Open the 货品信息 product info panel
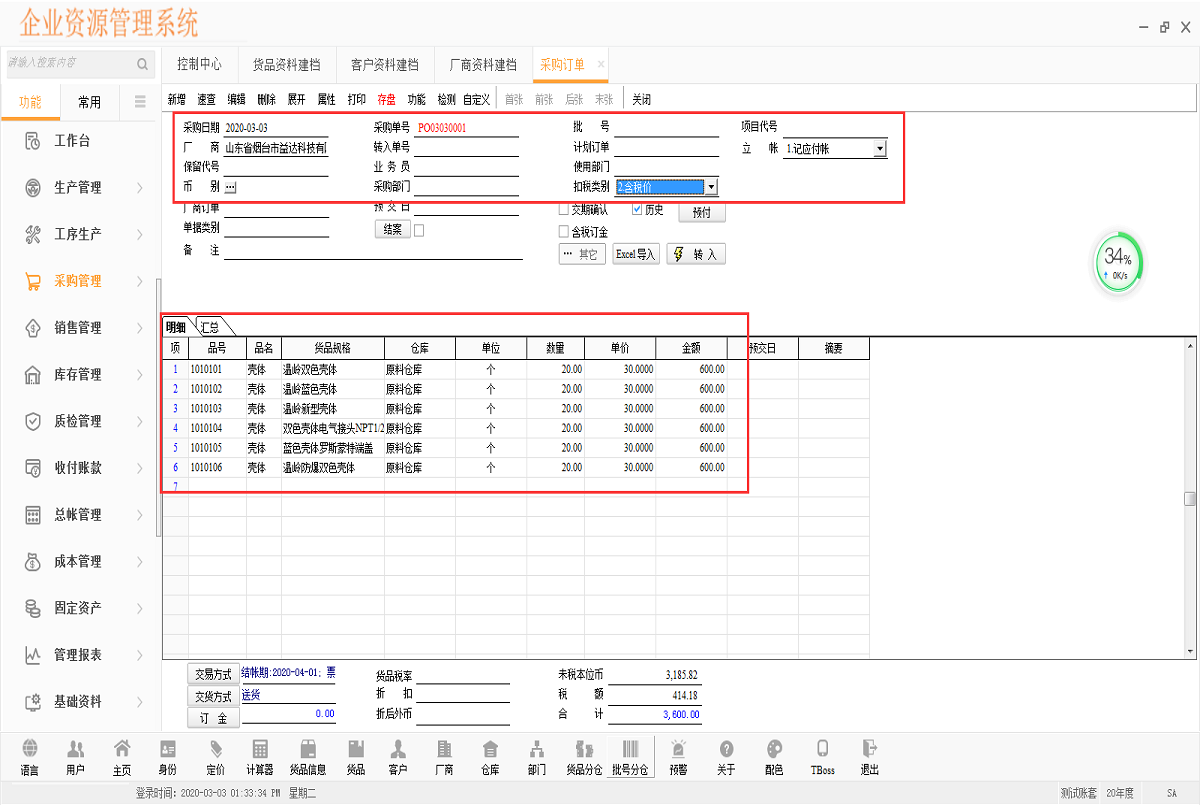 (309, 756)
